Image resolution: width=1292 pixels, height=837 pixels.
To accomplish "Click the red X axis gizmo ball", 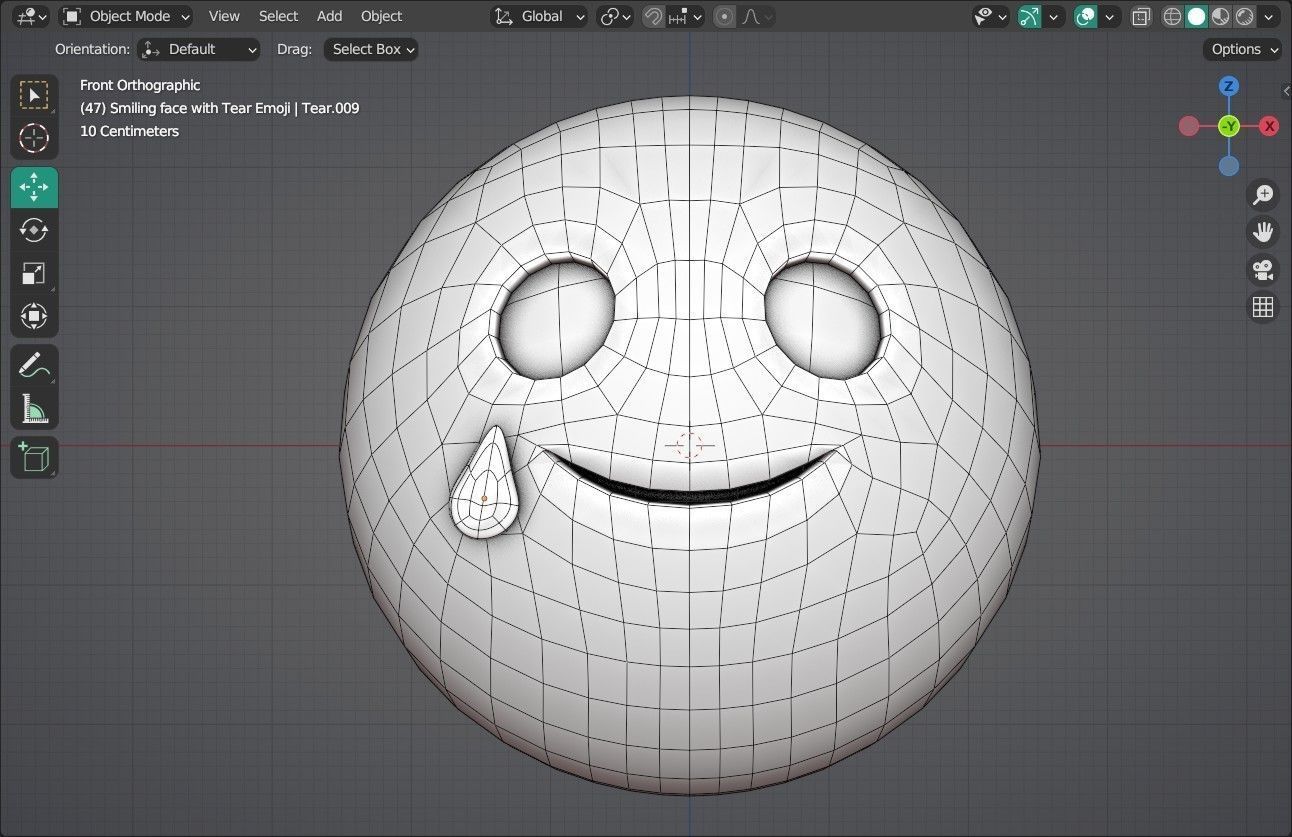I will pyautogui.click(x=1269, y=126).
